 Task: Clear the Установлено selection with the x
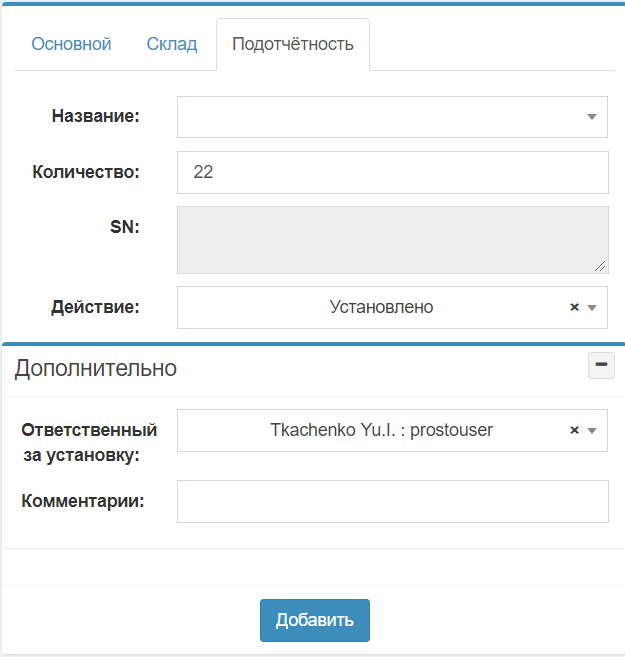tap(574, 308)
